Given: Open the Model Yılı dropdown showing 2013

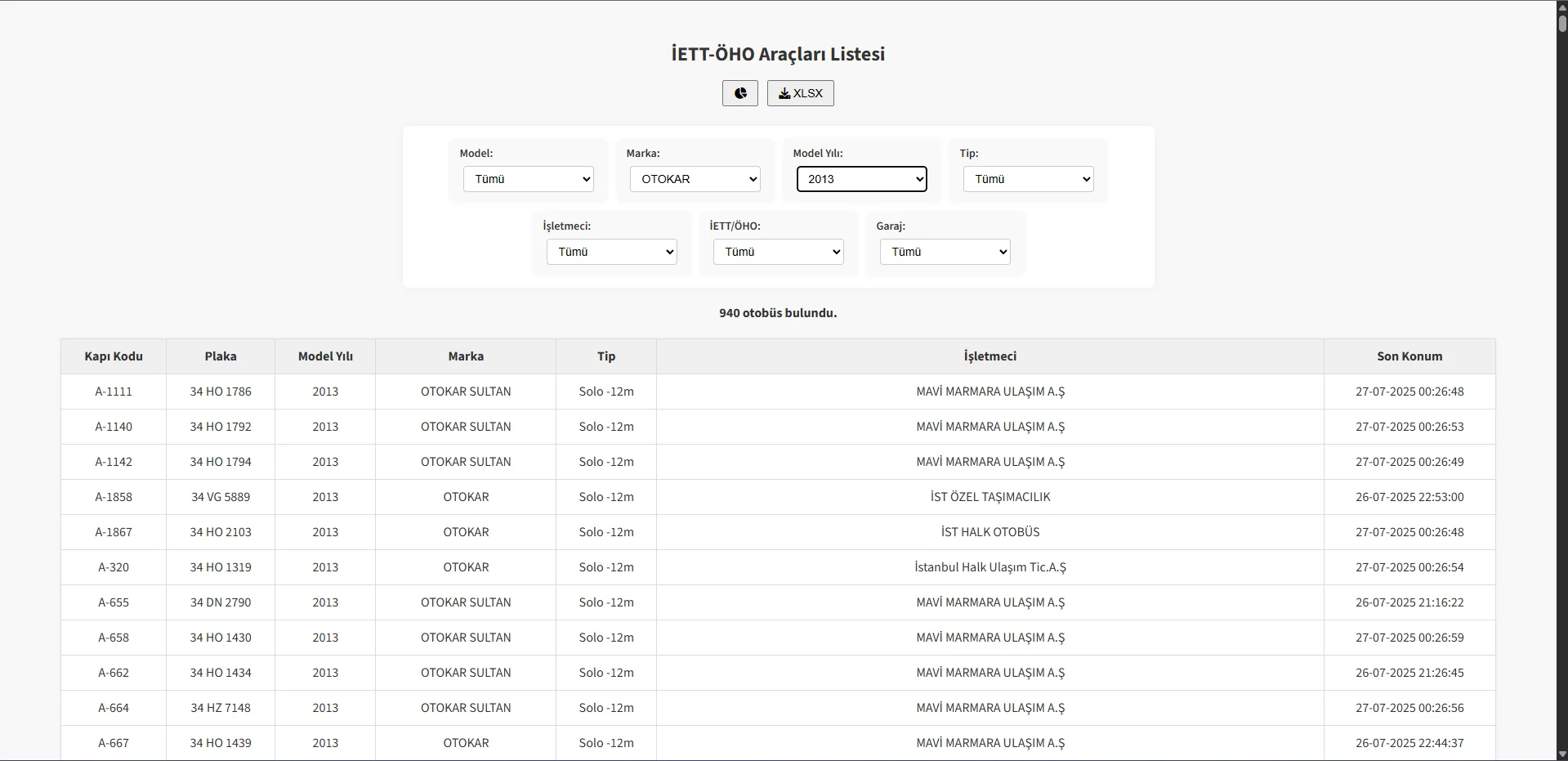Looking at the screenshot, I should [861, 179].
